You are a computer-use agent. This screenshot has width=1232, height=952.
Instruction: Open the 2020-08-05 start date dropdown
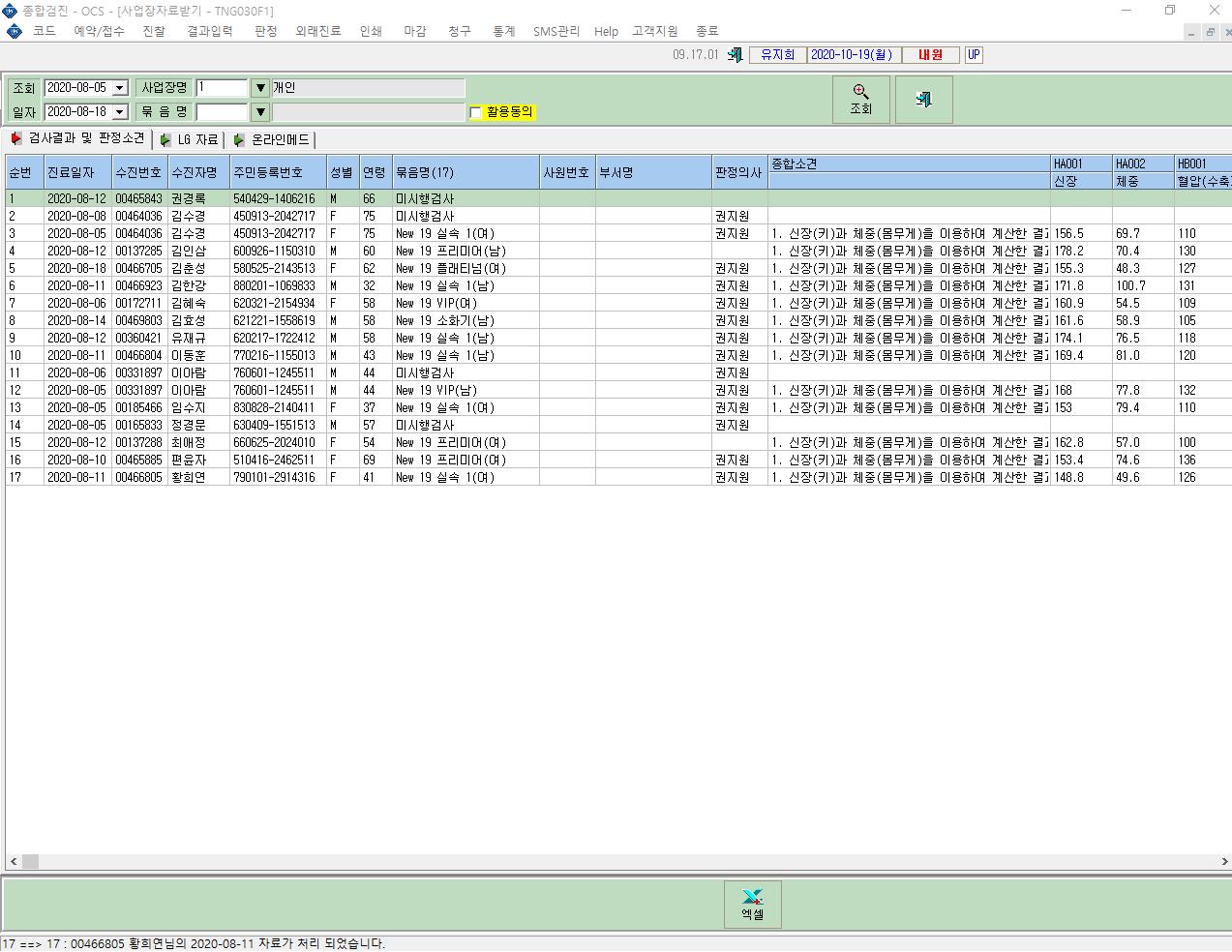click(x=120, y=88)
